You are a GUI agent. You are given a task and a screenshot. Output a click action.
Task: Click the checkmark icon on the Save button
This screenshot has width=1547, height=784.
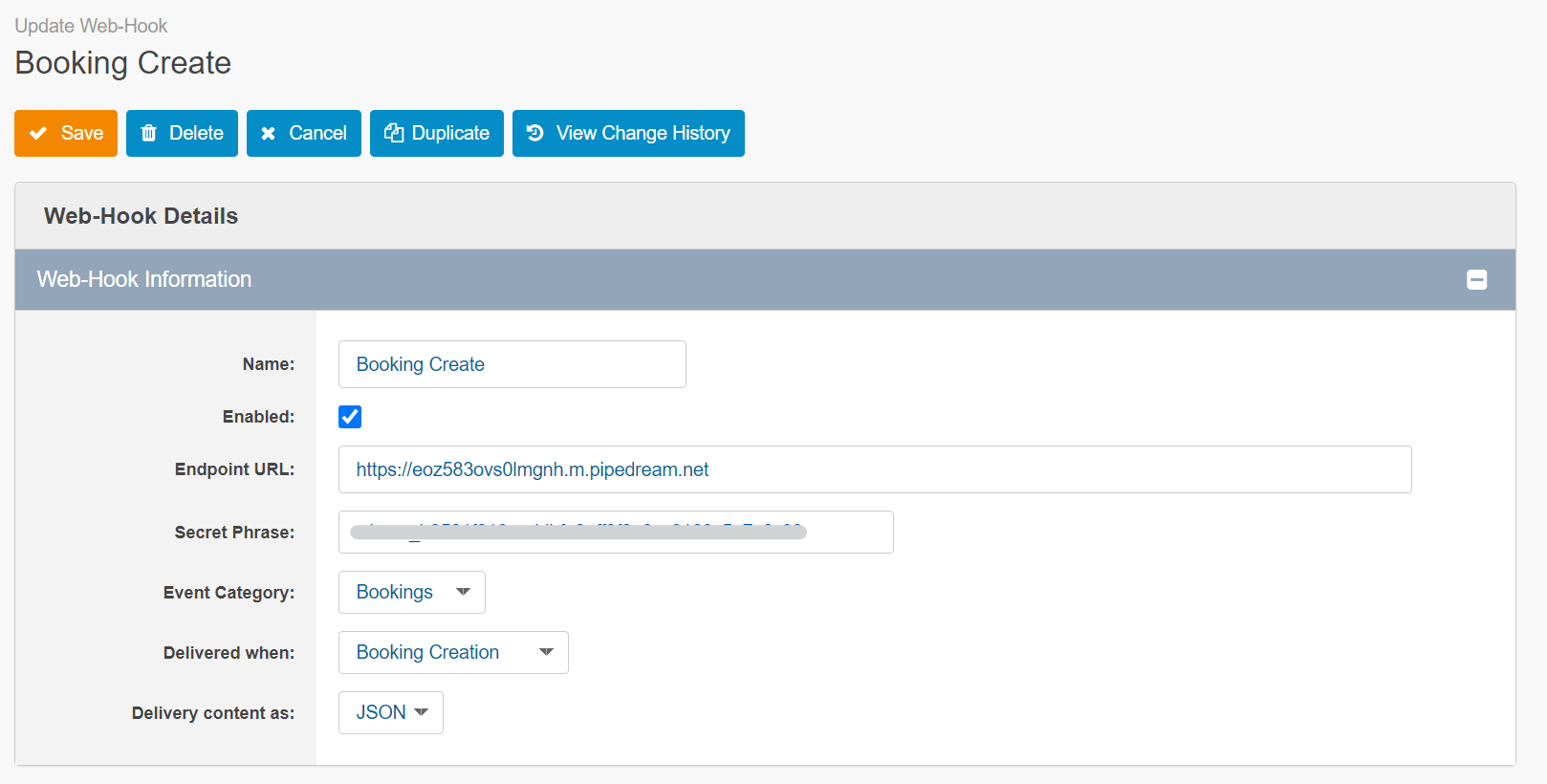pos(38,134)
